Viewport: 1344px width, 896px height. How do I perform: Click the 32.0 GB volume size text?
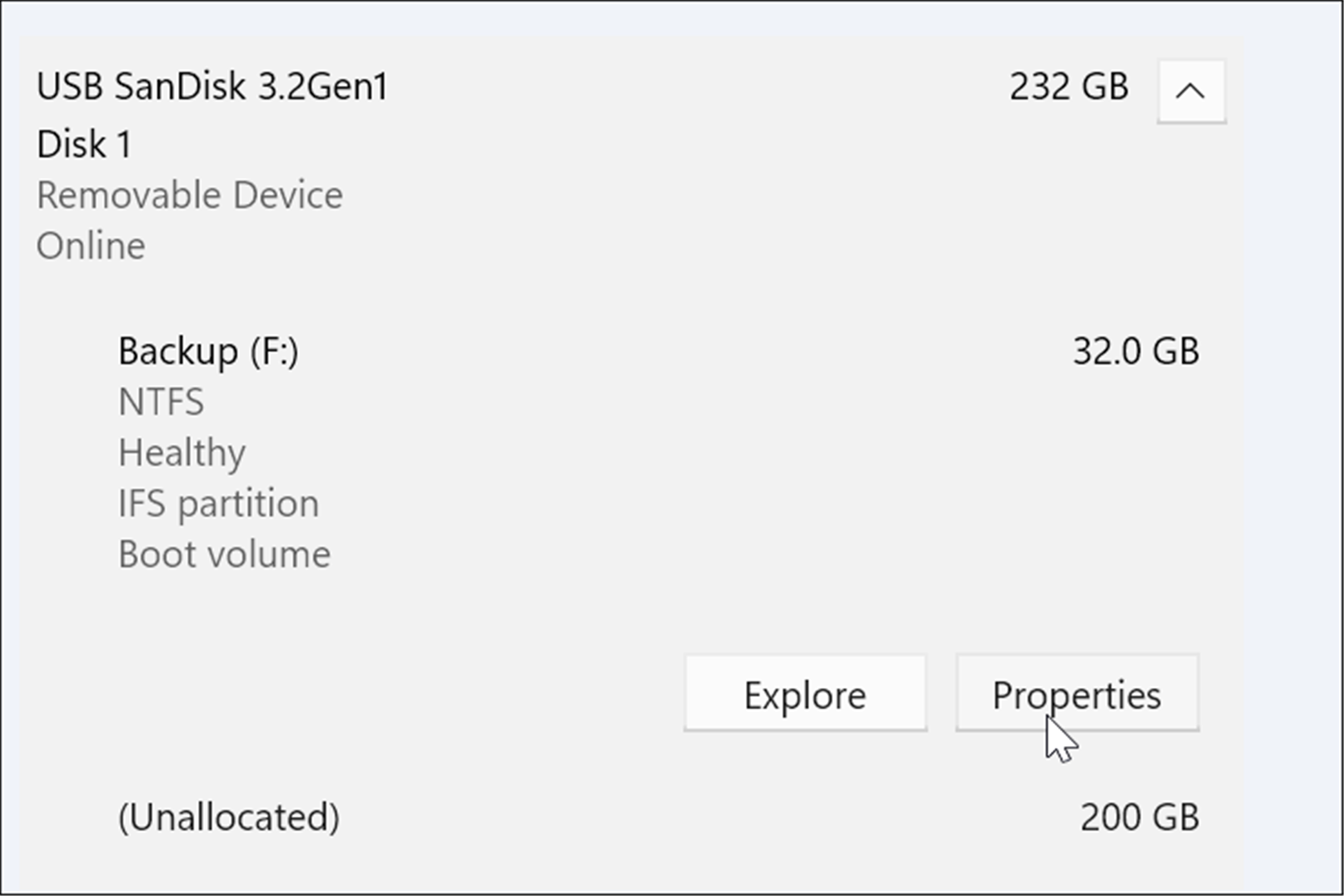1136,351
